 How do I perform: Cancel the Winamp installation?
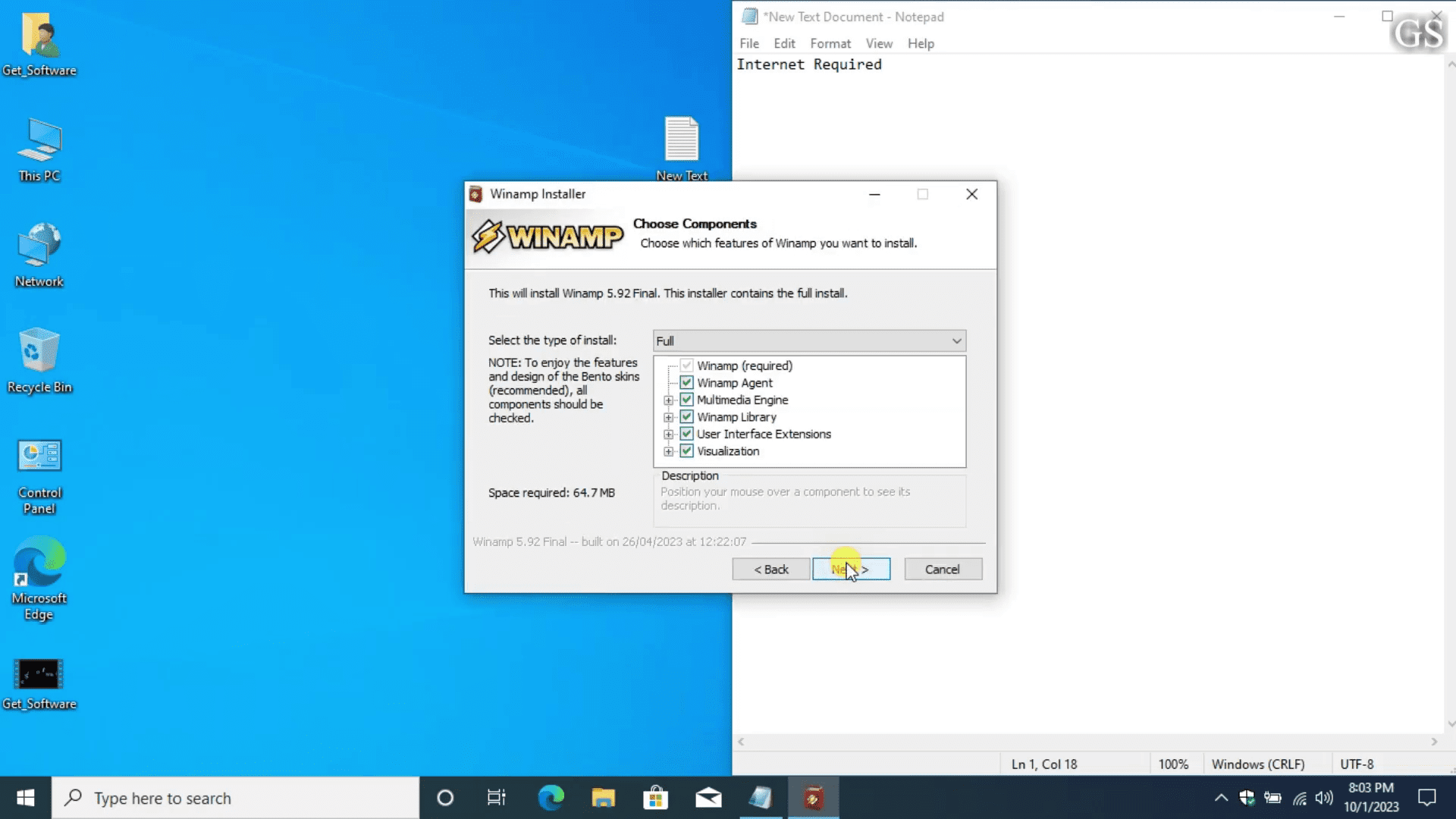(x=943, y=570)
